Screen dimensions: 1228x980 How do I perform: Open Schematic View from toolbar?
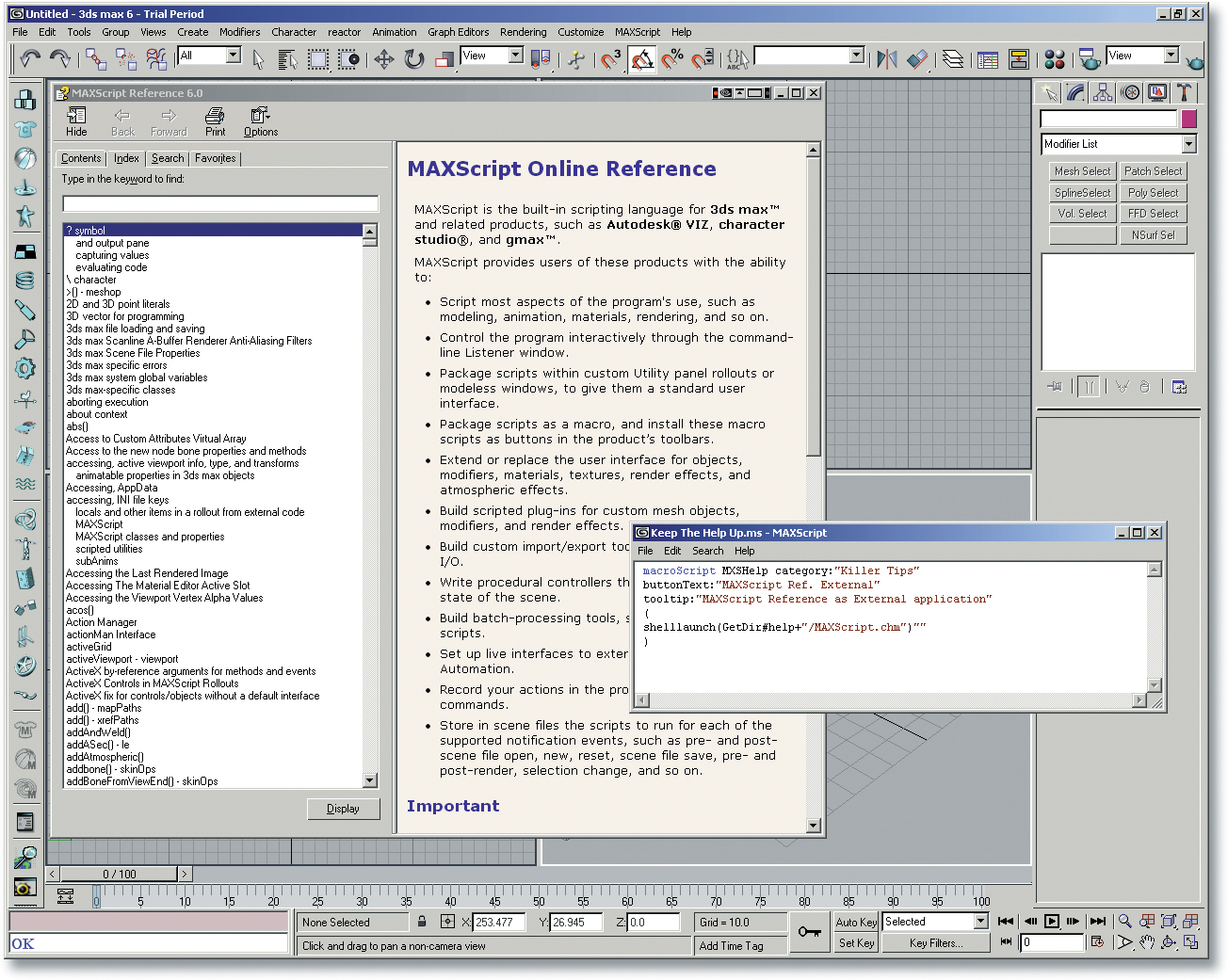(x=1019, y=59)
